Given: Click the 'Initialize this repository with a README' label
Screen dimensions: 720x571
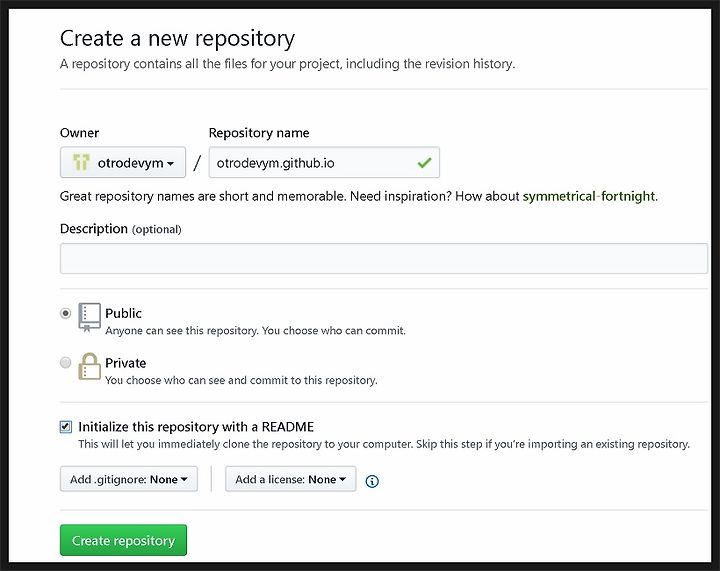Looking at the screenshot, I should 196,427.
